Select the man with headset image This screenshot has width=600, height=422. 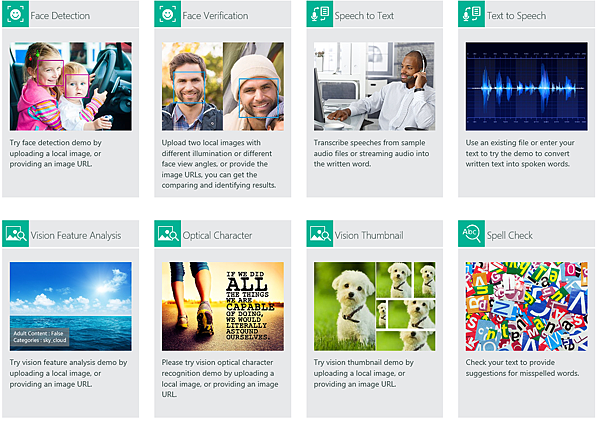click(x=375, y=86)
